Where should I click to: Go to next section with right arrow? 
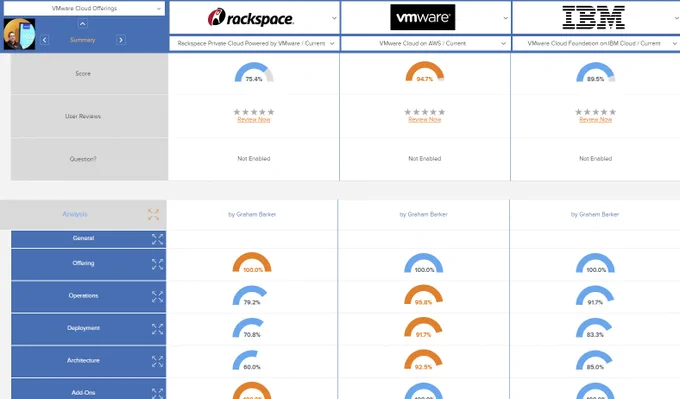coord(121,40)
